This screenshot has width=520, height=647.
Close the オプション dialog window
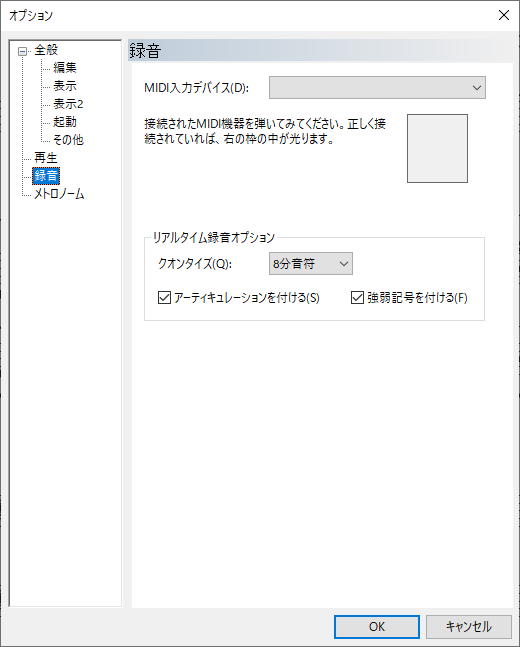(x=503, y=16)
